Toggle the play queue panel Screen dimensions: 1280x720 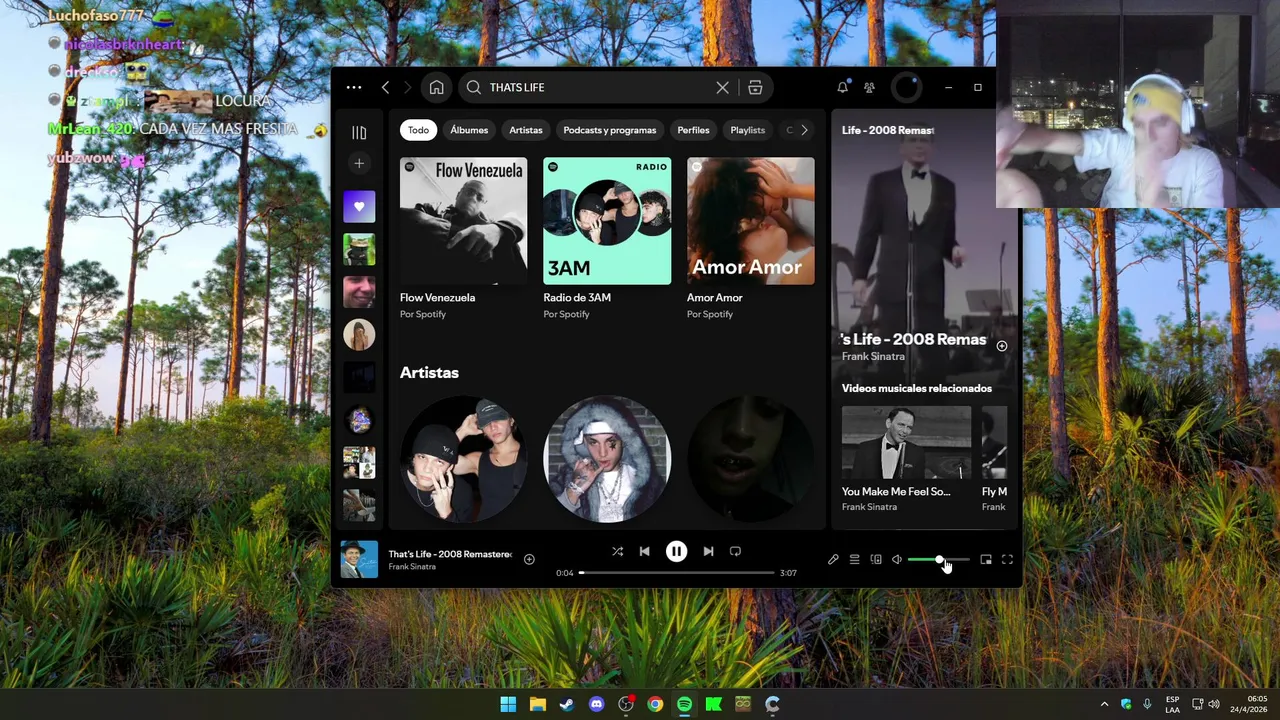pos(854,560)
